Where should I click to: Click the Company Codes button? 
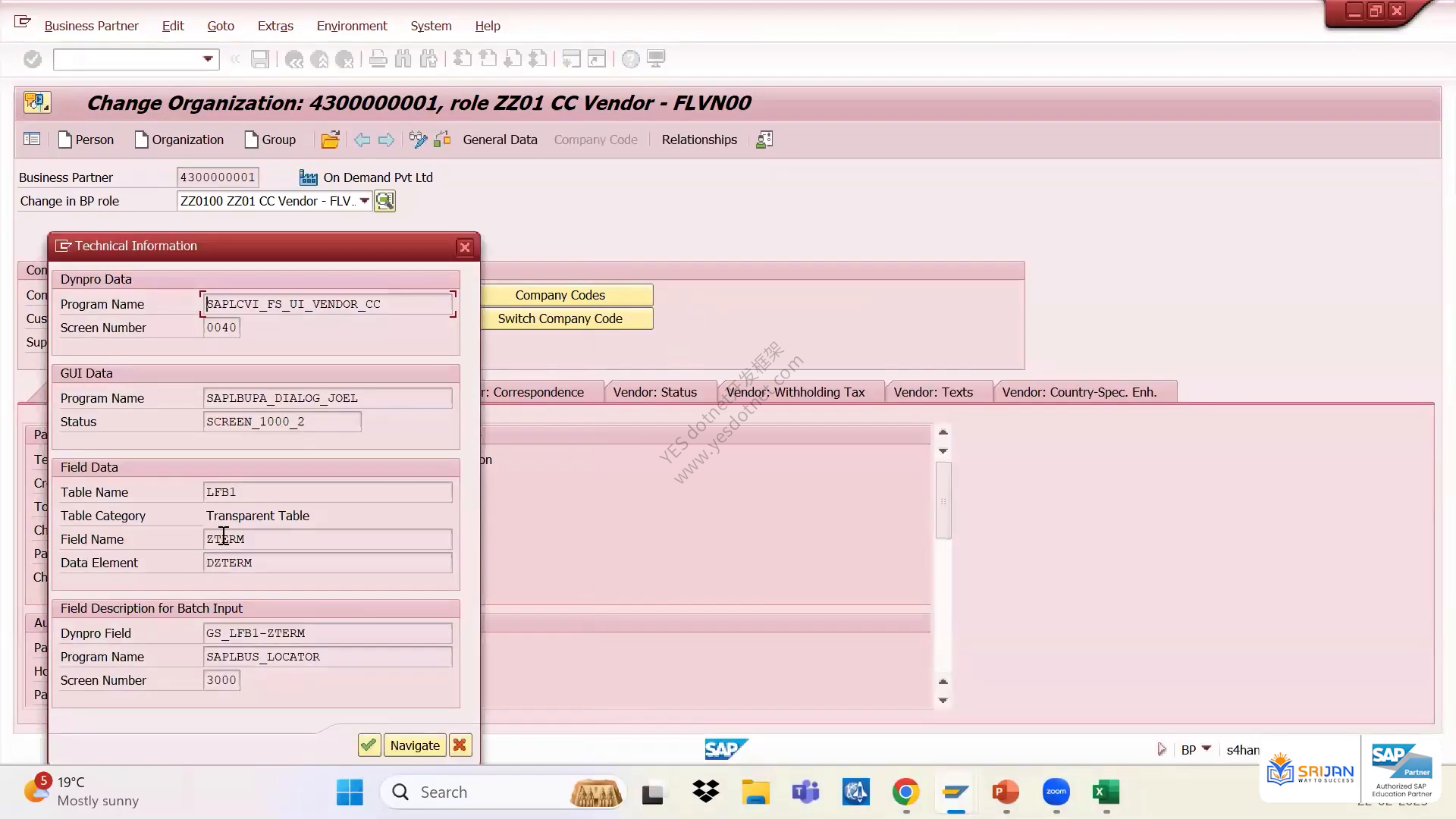[560, 295]
